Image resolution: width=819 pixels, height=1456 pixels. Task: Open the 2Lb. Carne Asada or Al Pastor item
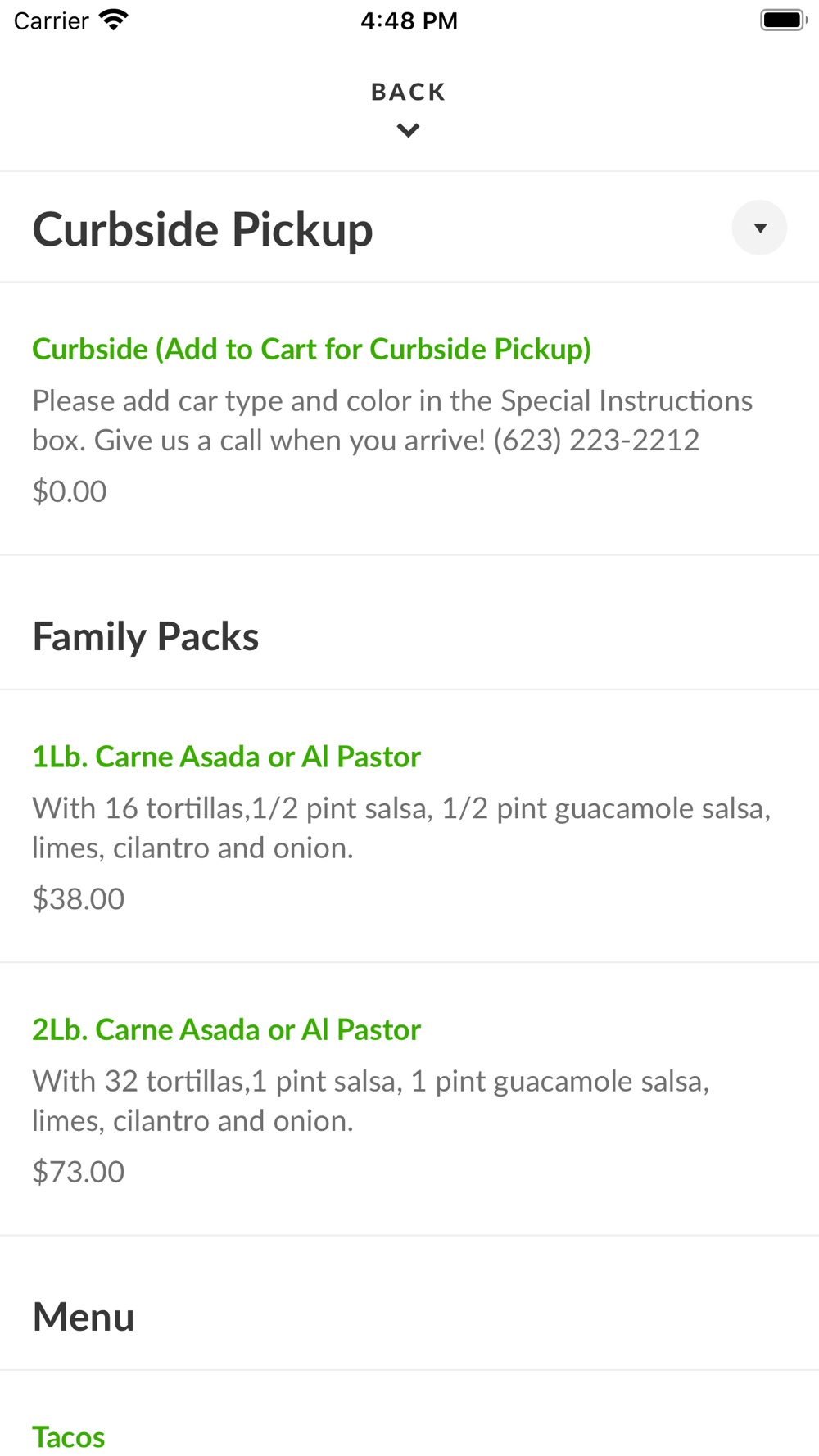pyautogui.click(x=226, y=1029)
